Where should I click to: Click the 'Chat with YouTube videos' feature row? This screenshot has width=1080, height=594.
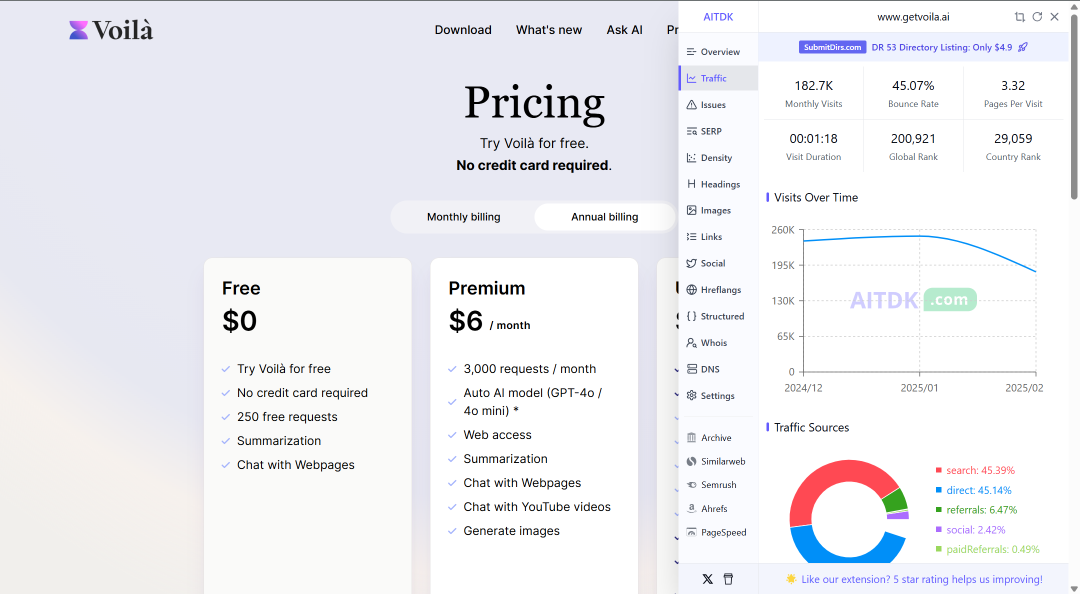529,506
